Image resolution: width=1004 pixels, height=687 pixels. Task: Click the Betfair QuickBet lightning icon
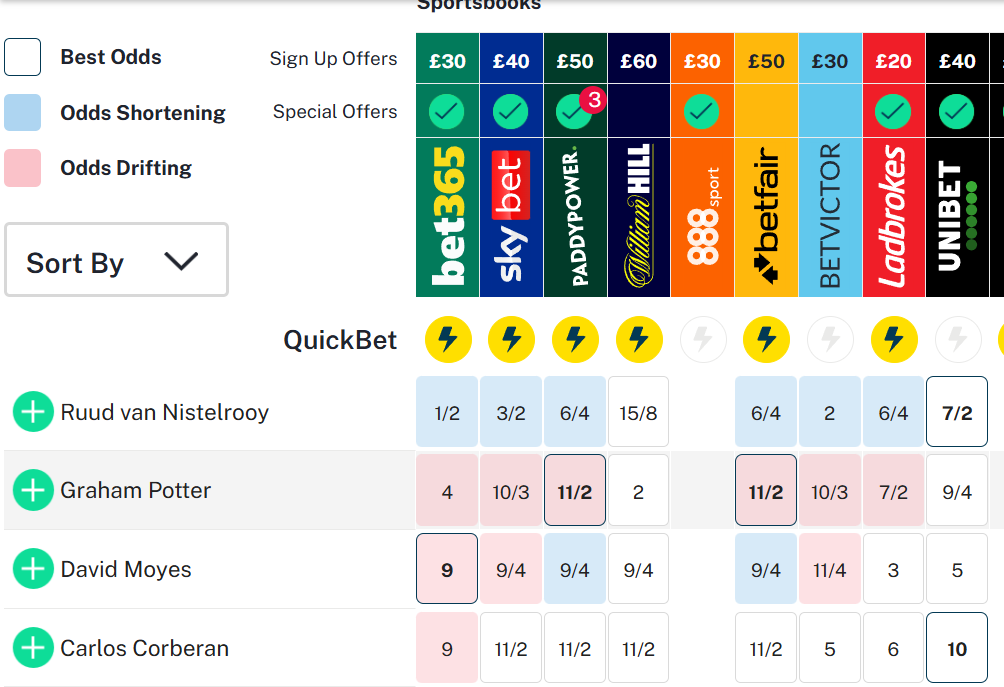[766, 339]
